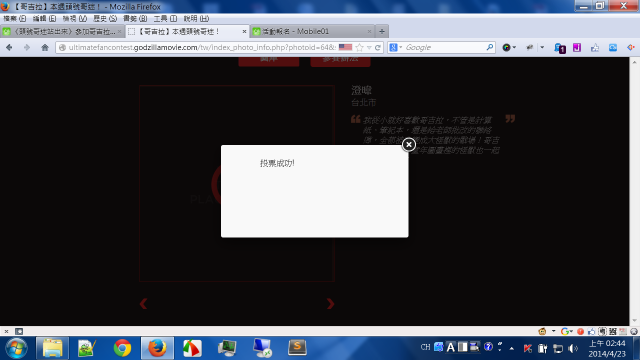The height and width of the screenshot is (360, 640).
Task: Click the ColorZilla round toolbar icon
Action: (506, 47)
